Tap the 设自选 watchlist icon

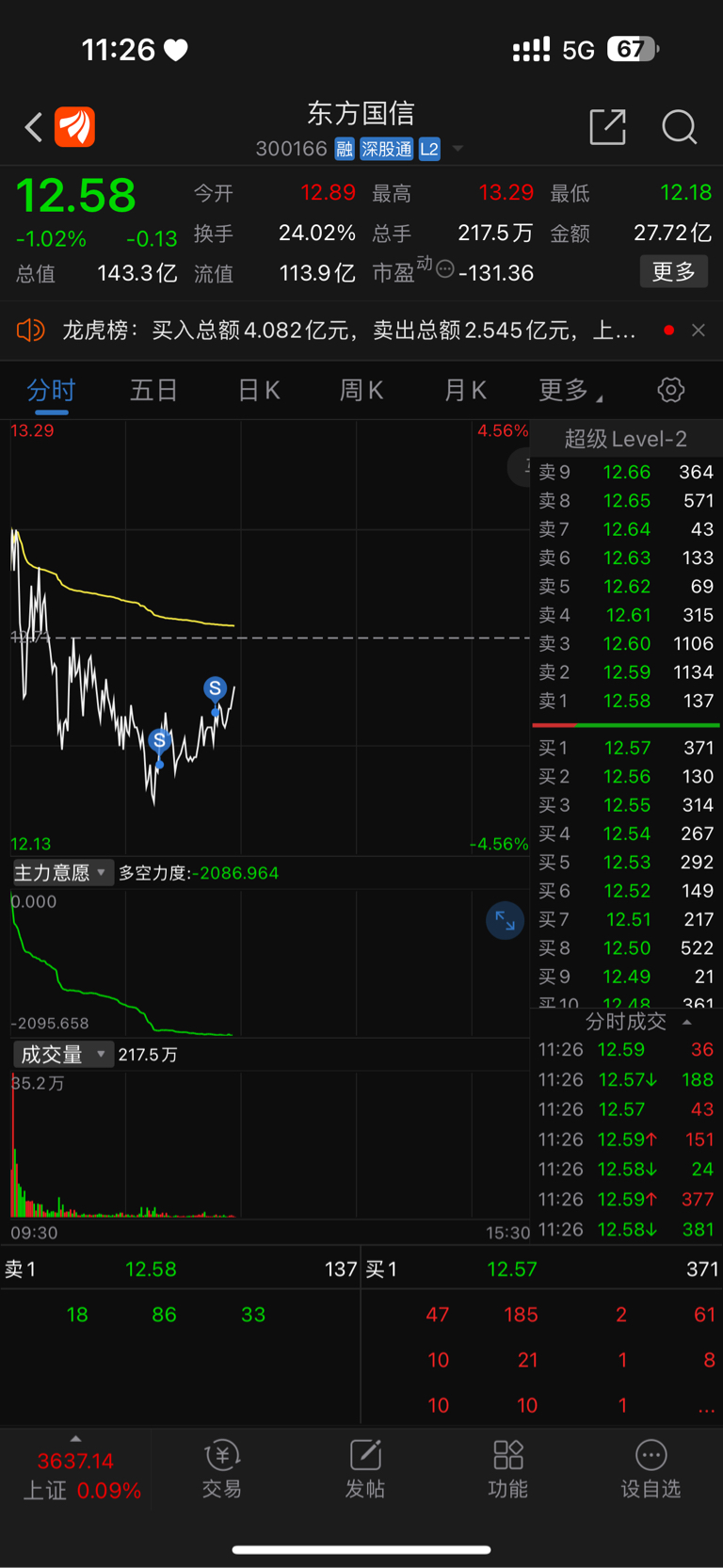[651, 1469]
